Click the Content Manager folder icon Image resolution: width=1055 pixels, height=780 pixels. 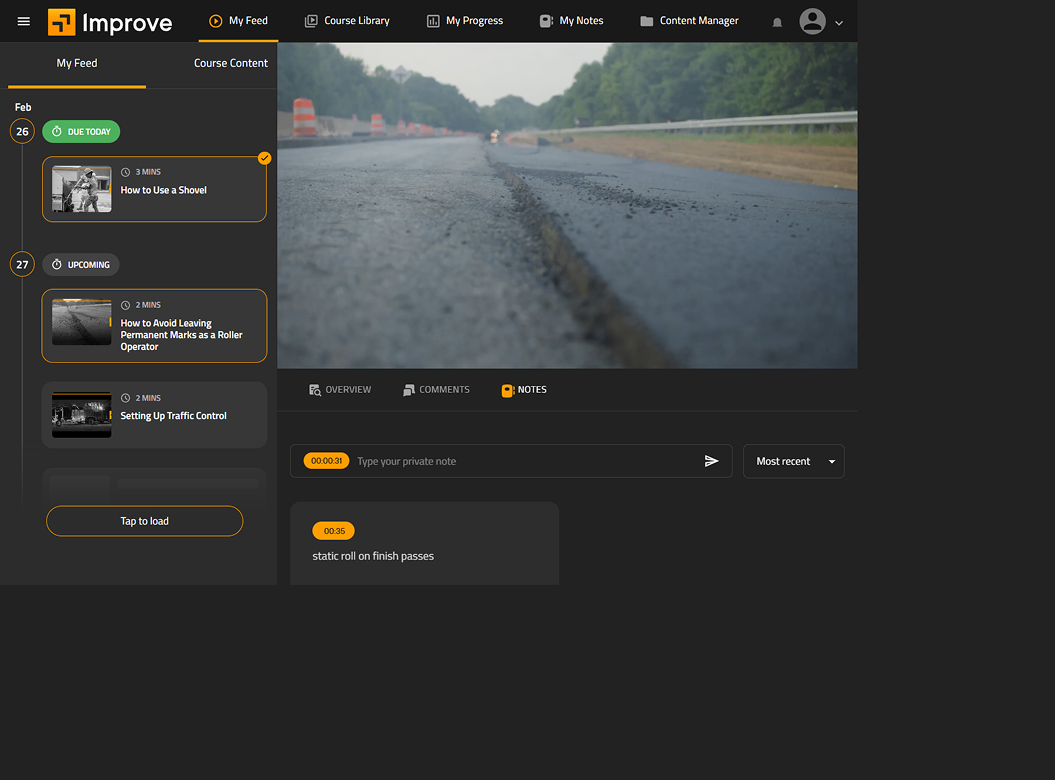click(x=646, y=21)
